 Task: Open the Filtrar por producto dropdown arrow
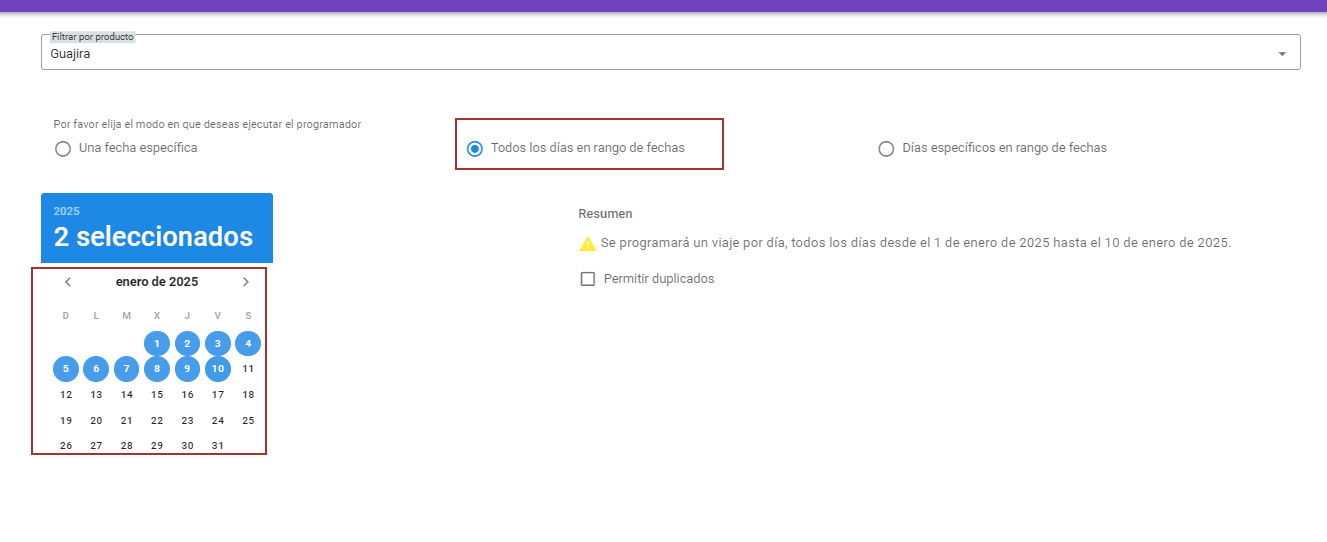1282,54
